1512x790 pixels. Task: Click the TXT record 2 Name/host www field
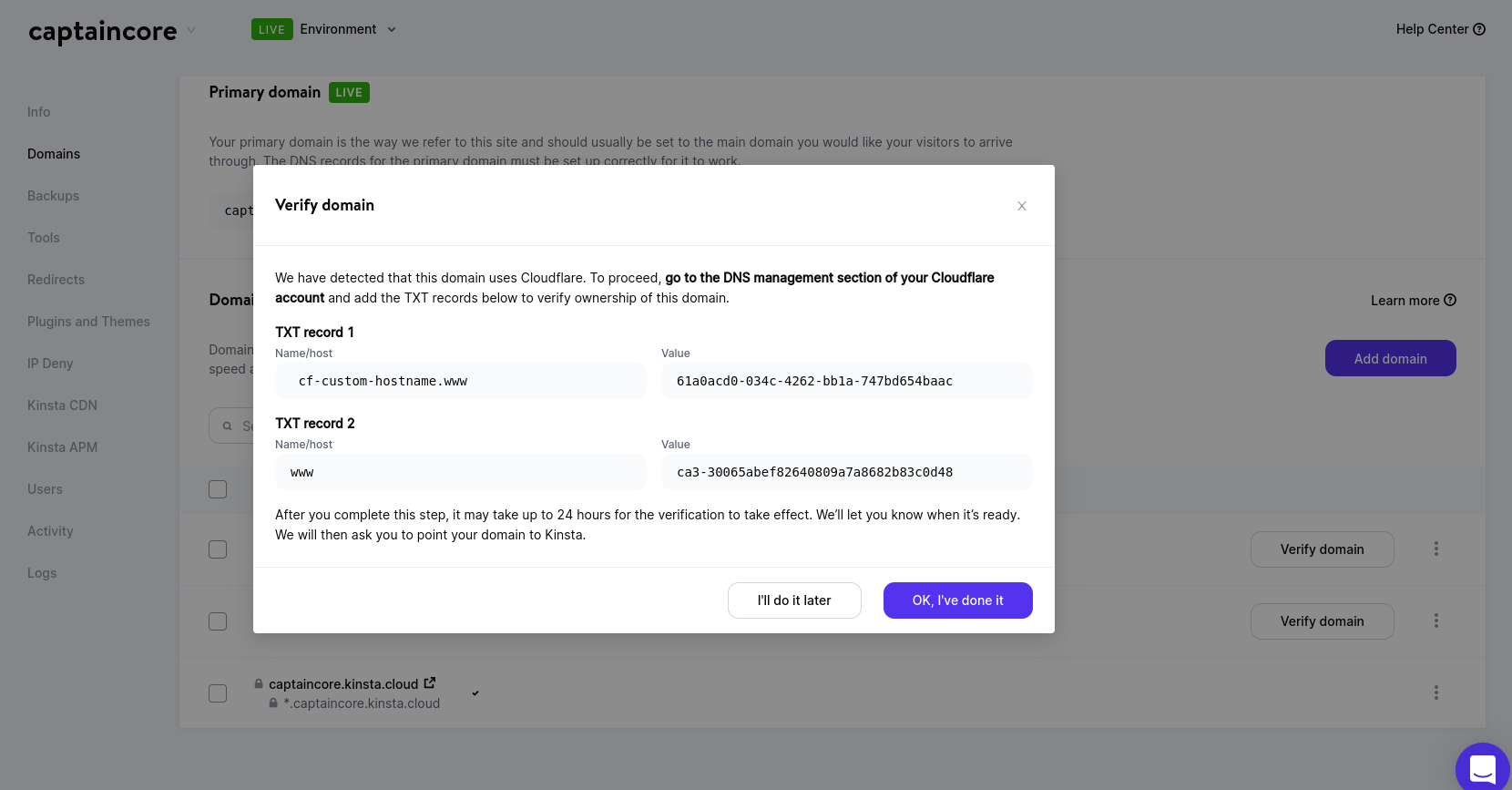tap(461, 472)
